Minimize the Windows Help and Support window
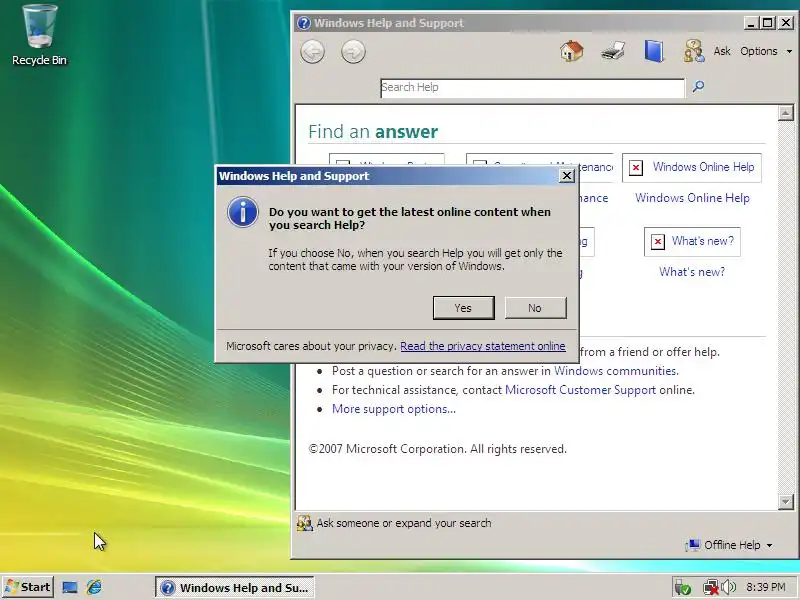The image size is (800, 600). pos(751,23)
